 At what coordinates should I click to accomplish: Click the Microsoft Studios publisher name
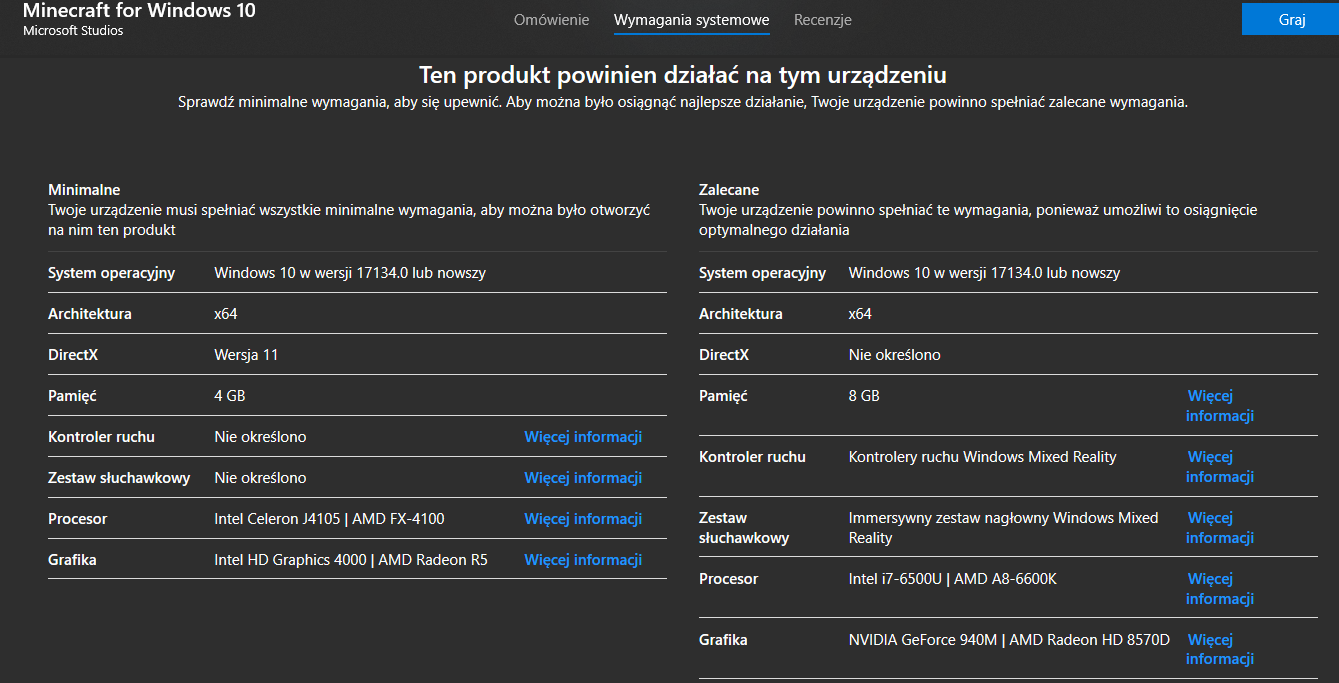click(x=73, y=31)
